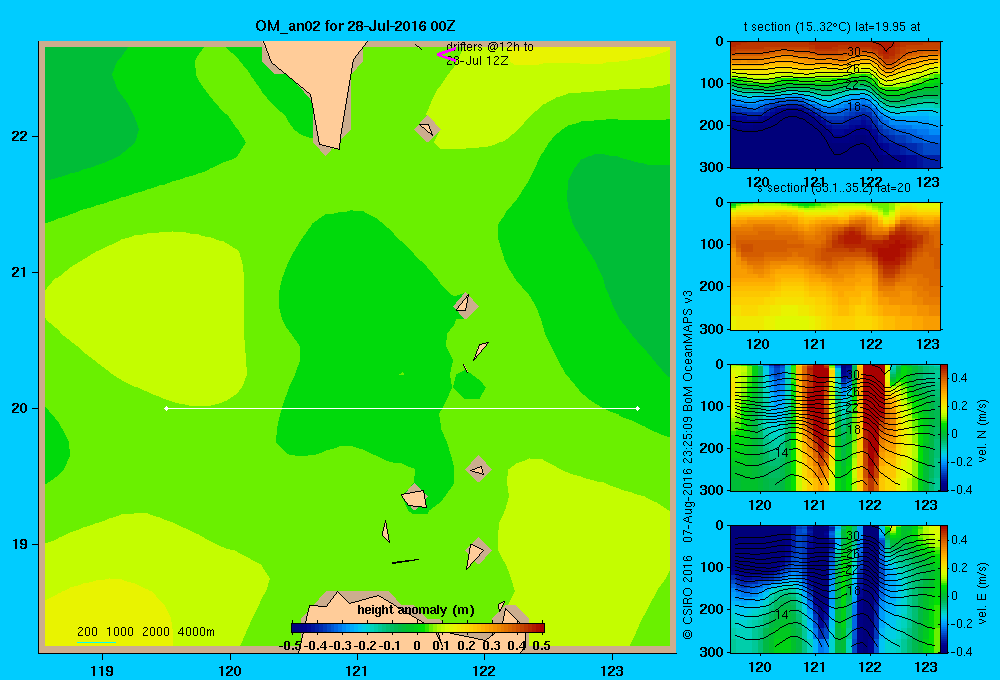Click the "200" bathymetry legend label

click(x=87, y=632)
